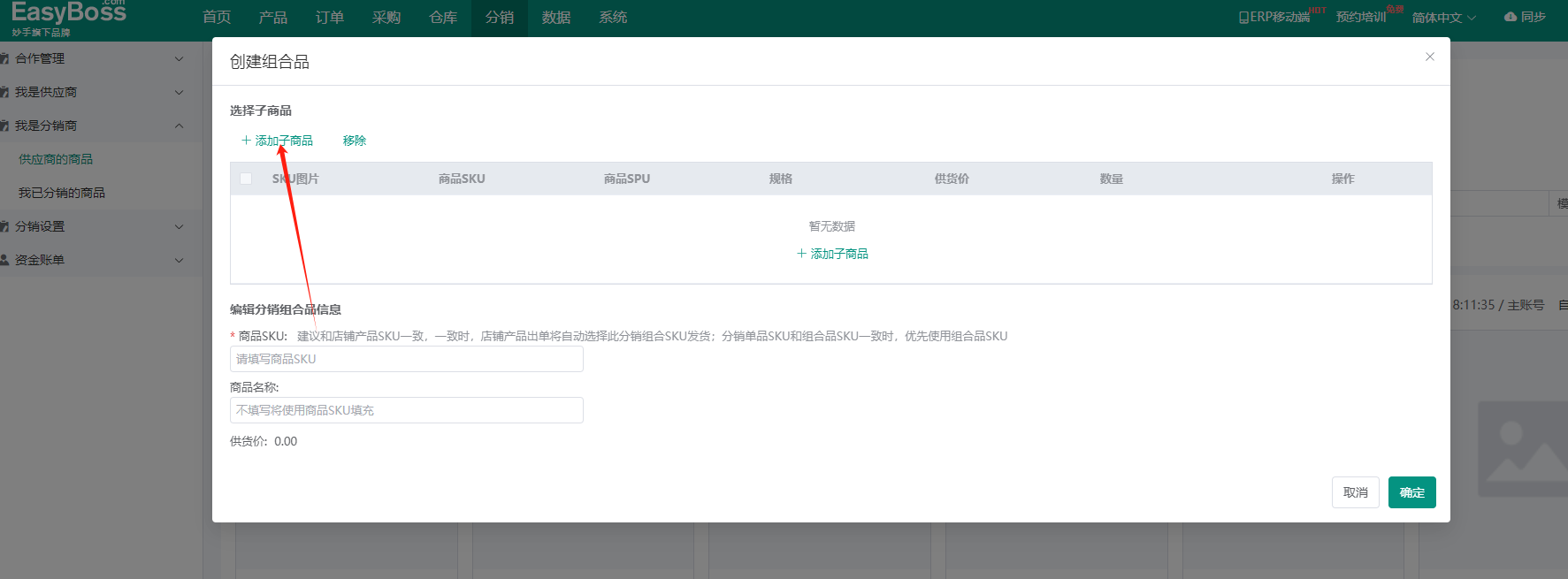
Task: Open the 首页 menu
Action: pyautogui.click(x=217, y=18)
